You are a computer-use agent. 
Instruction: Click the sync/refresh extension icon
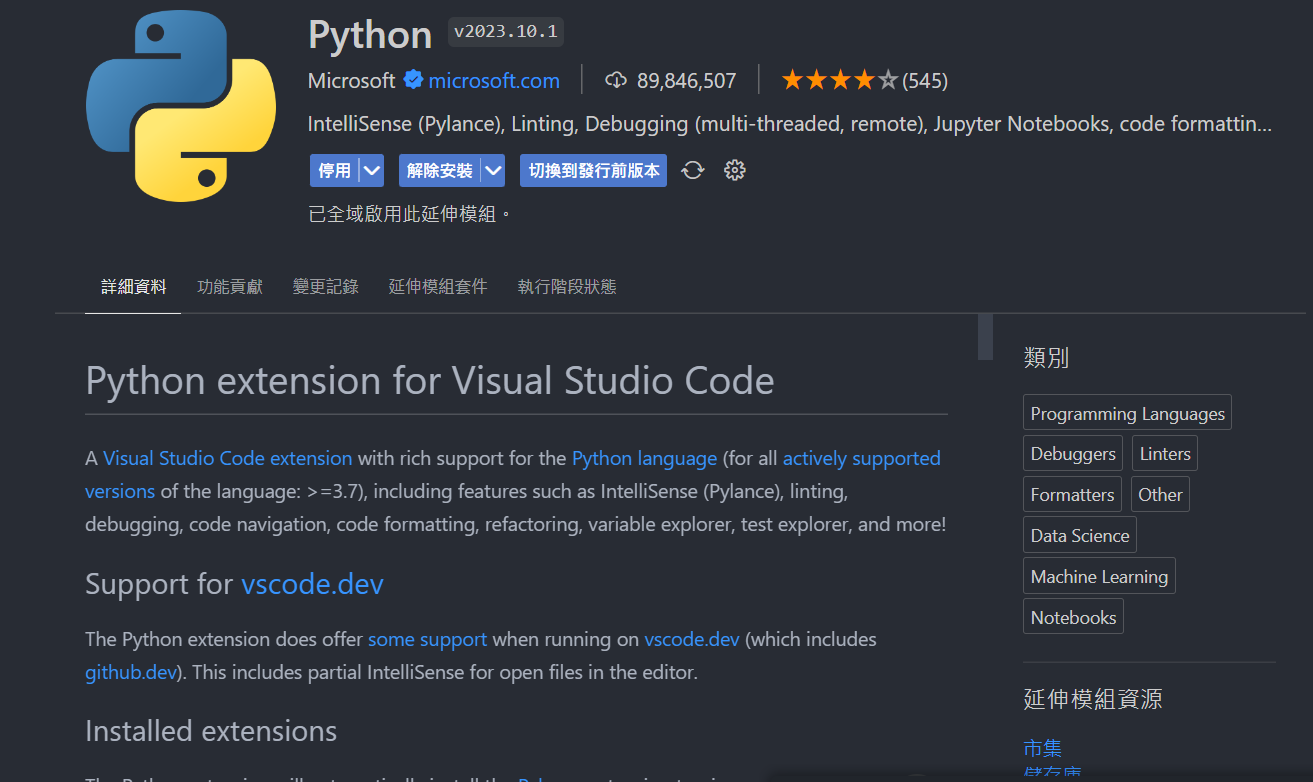[693, 170]
